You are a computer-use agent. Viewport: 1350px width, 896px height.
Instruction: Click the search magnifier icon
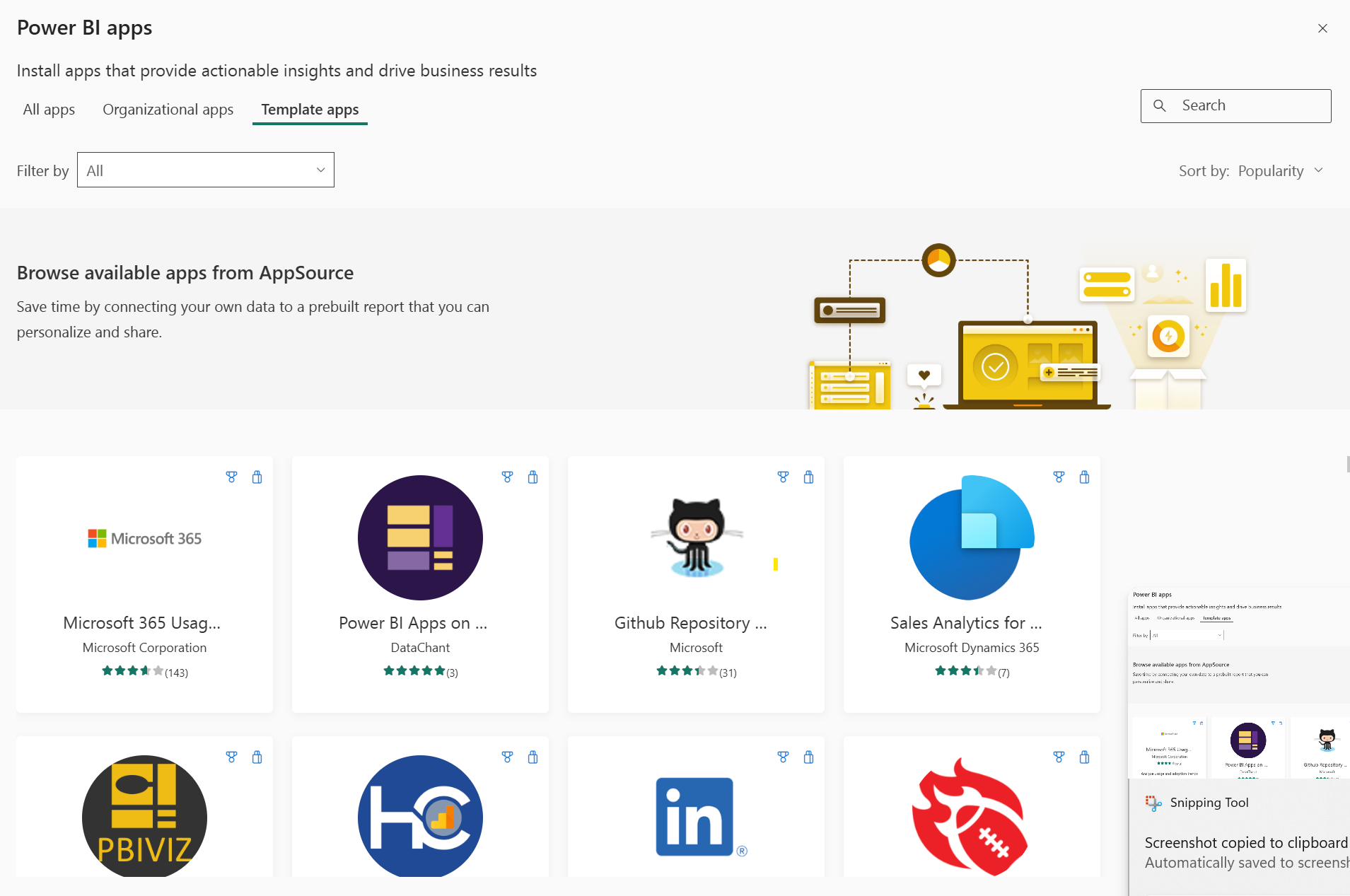1160,105
